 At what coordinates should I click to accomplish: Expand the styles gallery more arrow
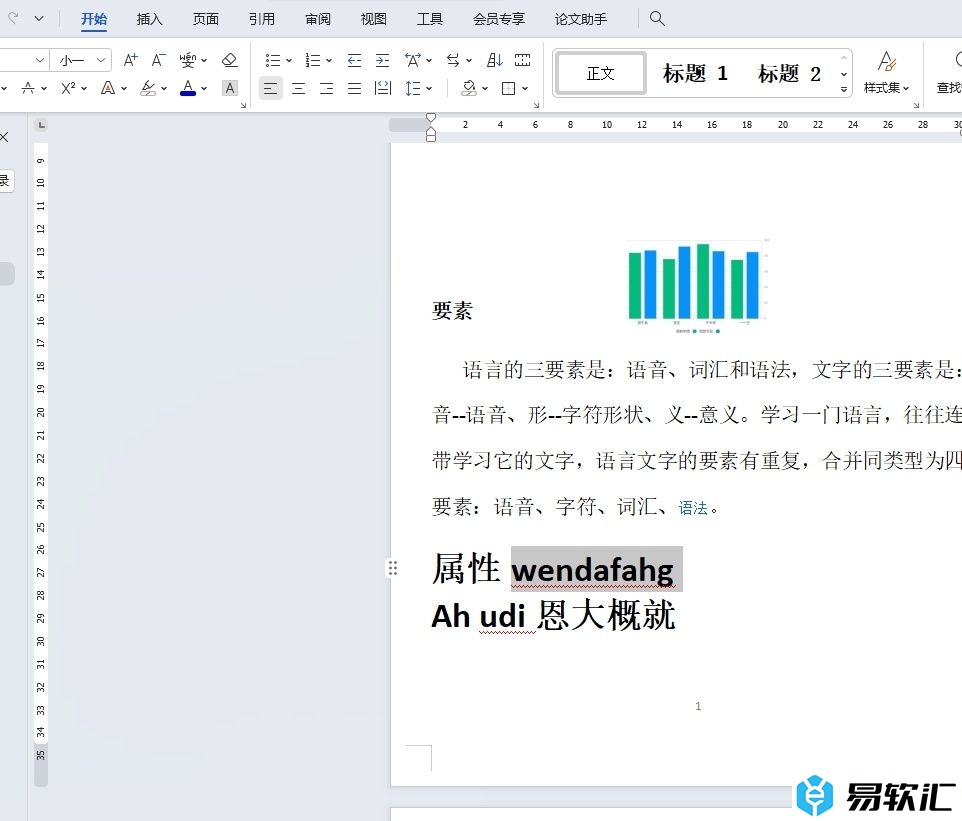(x=844, y=90)
